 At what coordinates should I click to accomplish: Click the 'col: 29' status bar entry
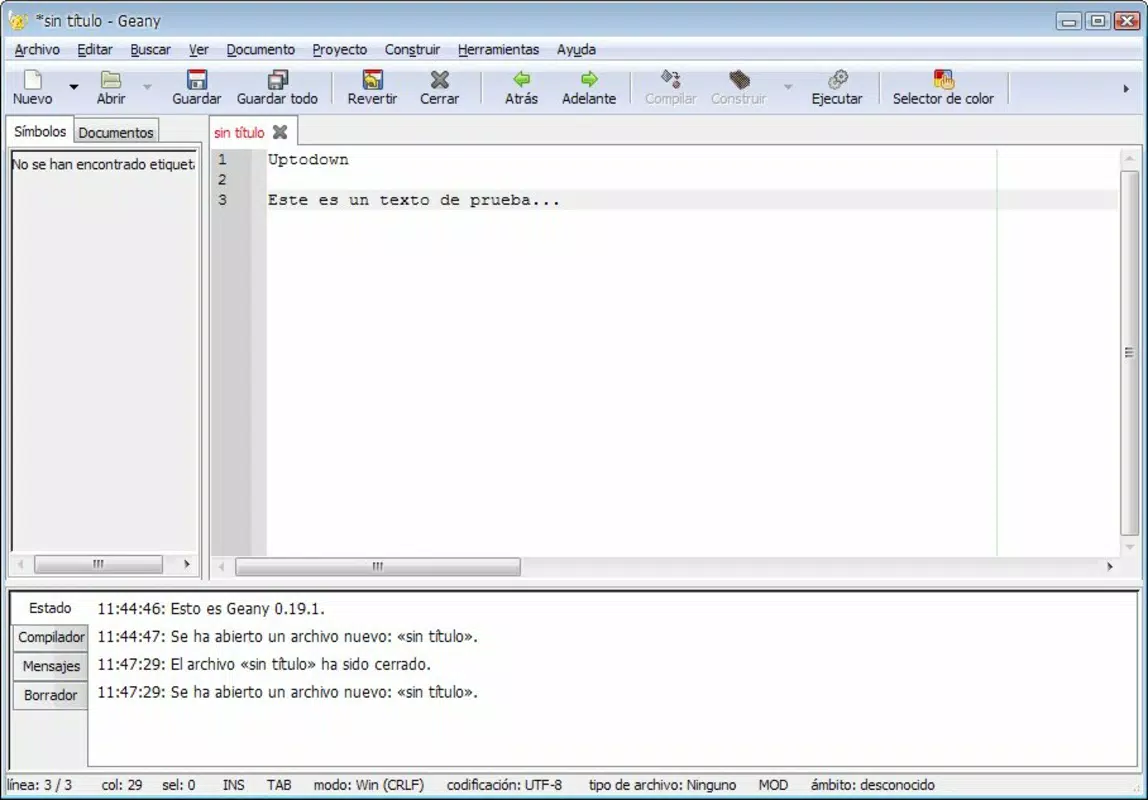(x=122, y=785)
